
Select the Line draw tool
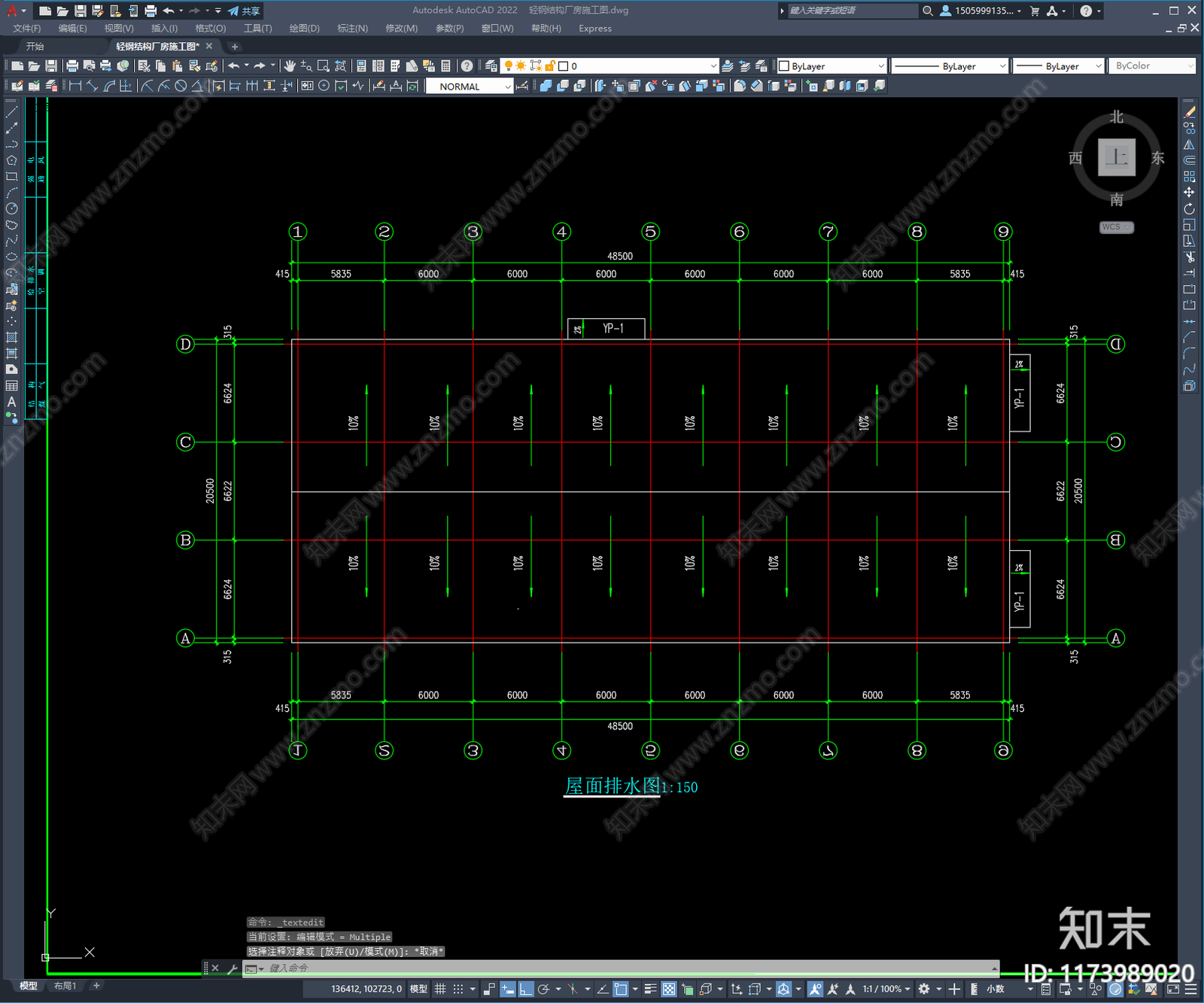click(x=11, y=111)
